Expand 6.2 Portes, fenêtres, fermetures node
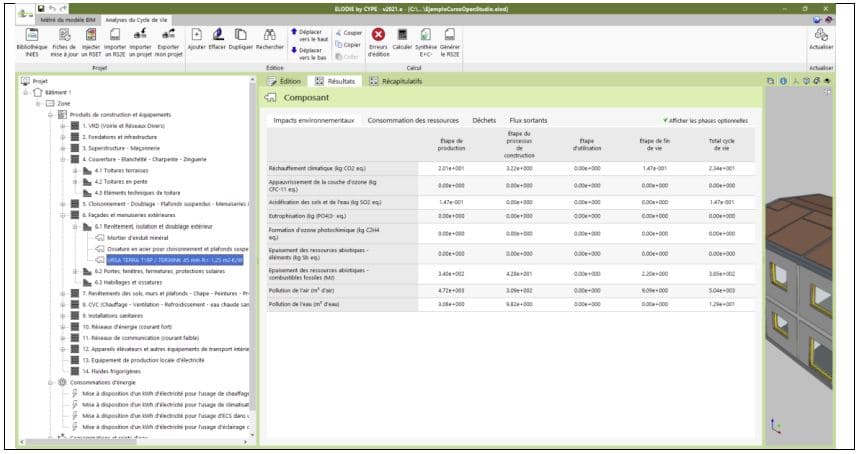The width and height of the screenshot is (861, 454). [x=75, y=271]
